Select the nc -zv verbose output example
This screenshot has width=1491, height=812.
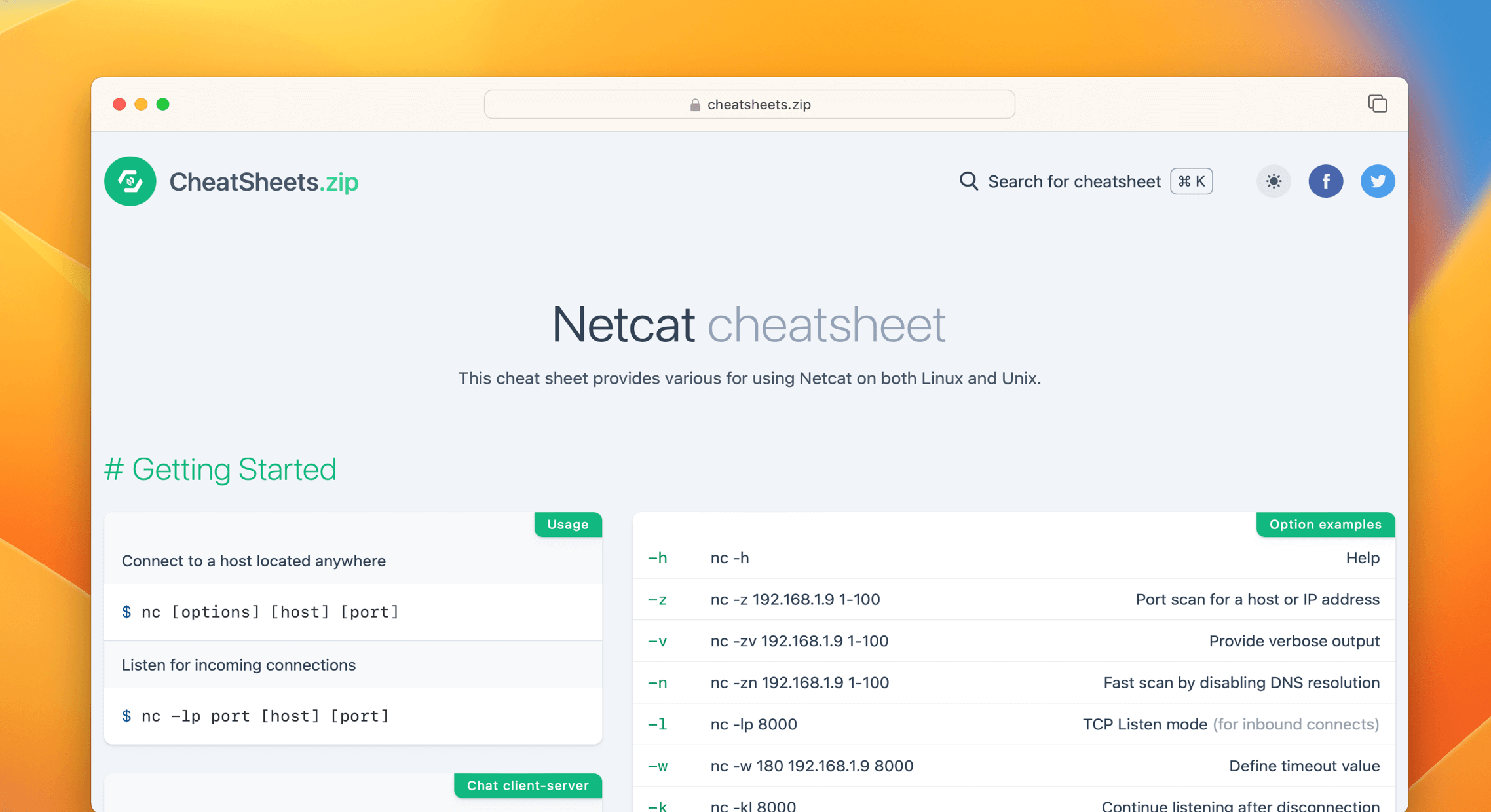pos(800,640)
